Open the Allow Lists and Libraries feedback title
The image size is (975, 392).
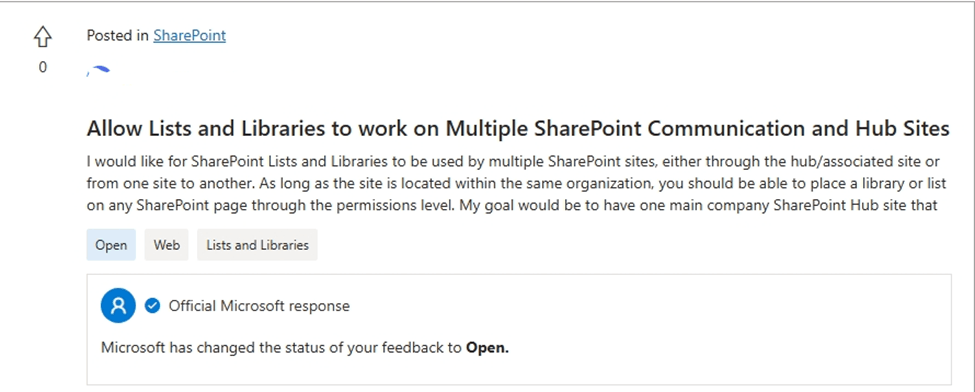click(517, 129)
